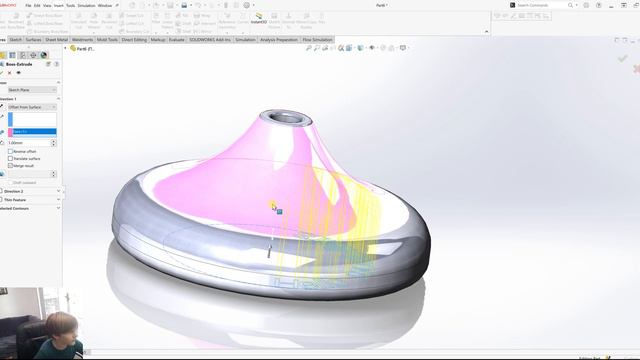Collapse the From section
The image size is (640, 360).
58,82
